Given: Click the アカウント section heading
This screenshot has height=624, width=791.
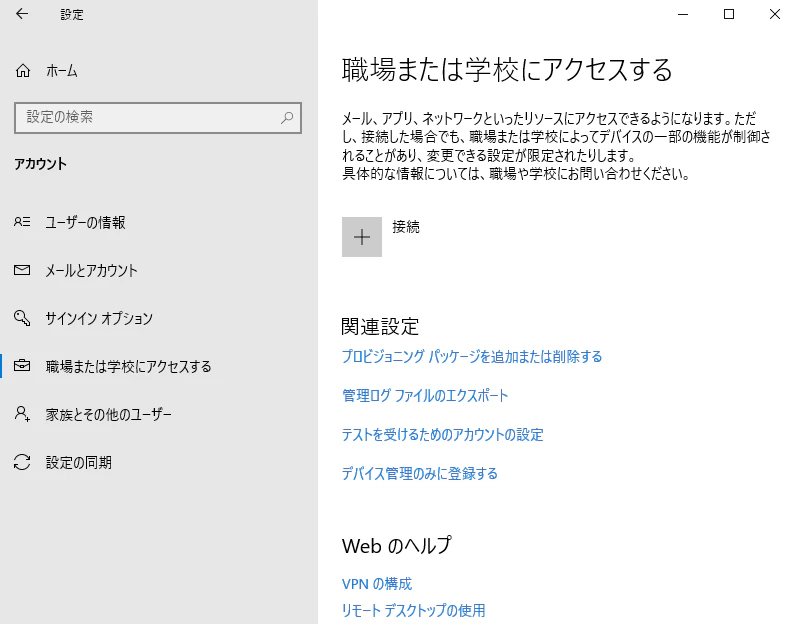Looking at the screenshot, I should (40, 164).
